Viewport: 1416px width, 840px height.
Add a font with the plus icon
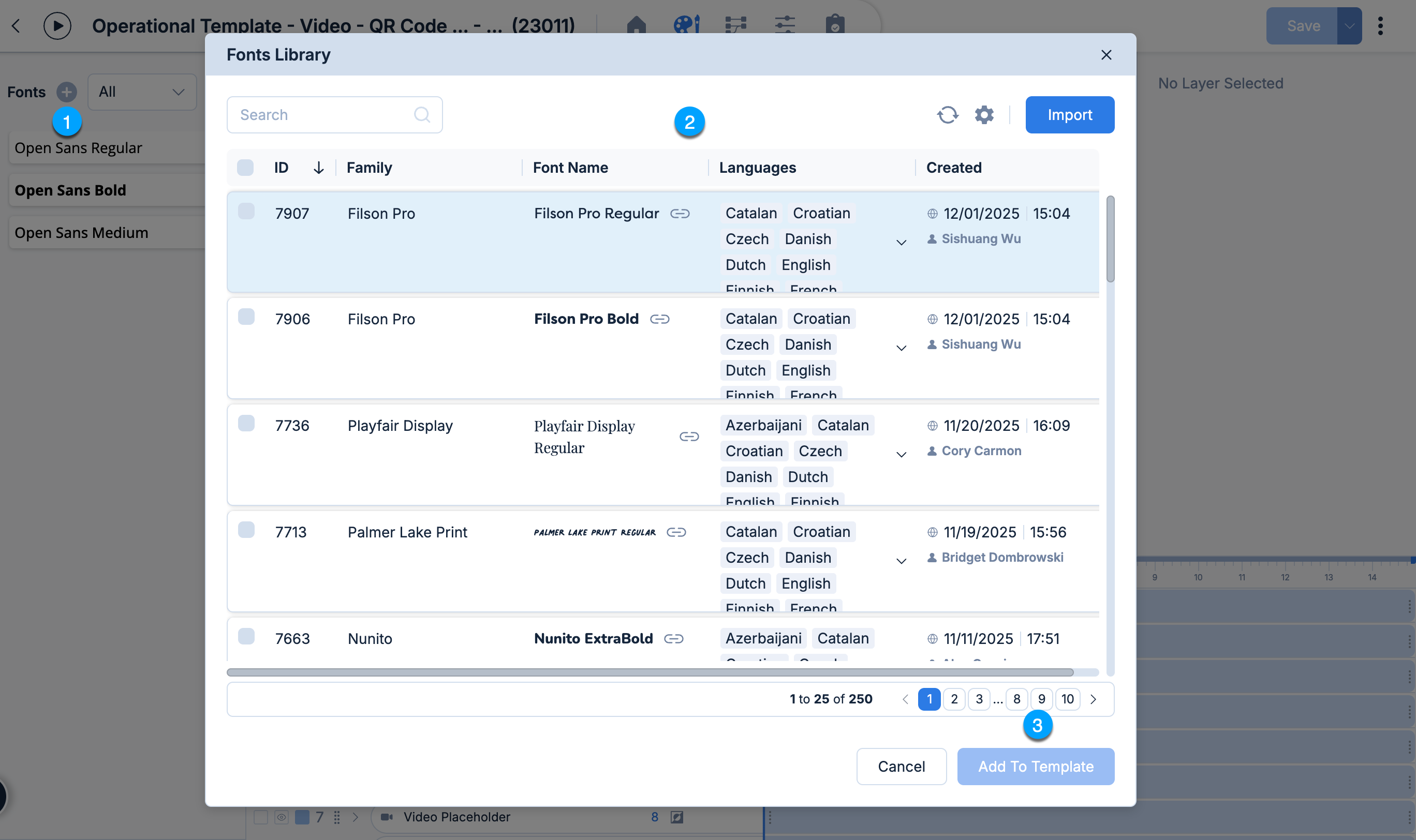[x=67, y=92]
